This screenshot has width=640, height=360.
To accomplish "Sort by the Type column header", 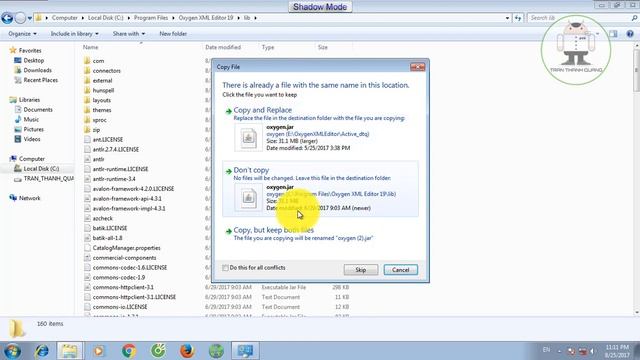I will click(x=268, y=47).
